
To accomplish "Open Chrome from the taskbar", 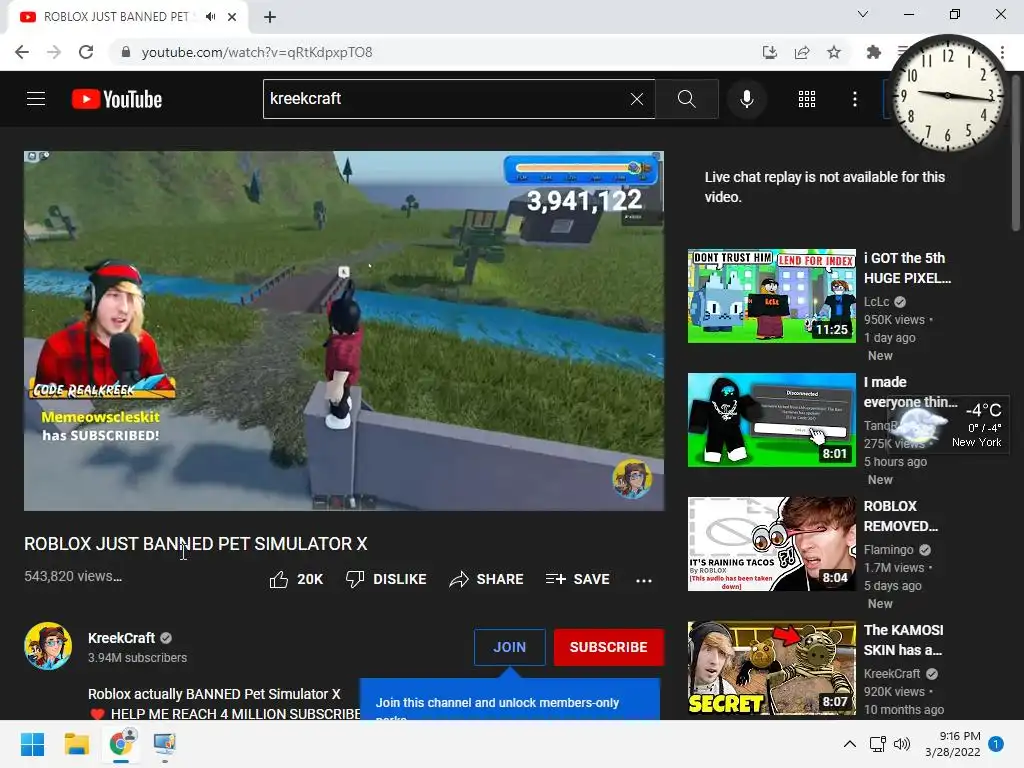I will coord(121,744).
